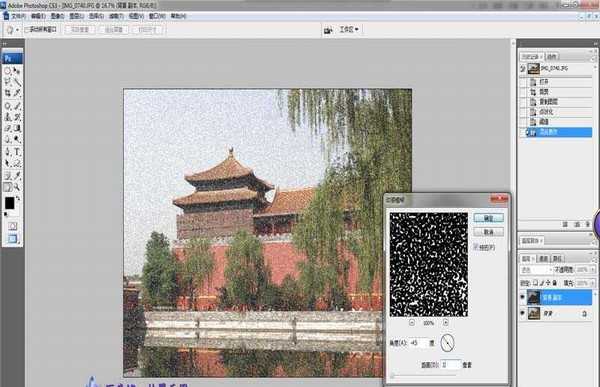Open the layer blend mode dropdown
This screenshot has height=387, width=600.
(x=536, y=270)
